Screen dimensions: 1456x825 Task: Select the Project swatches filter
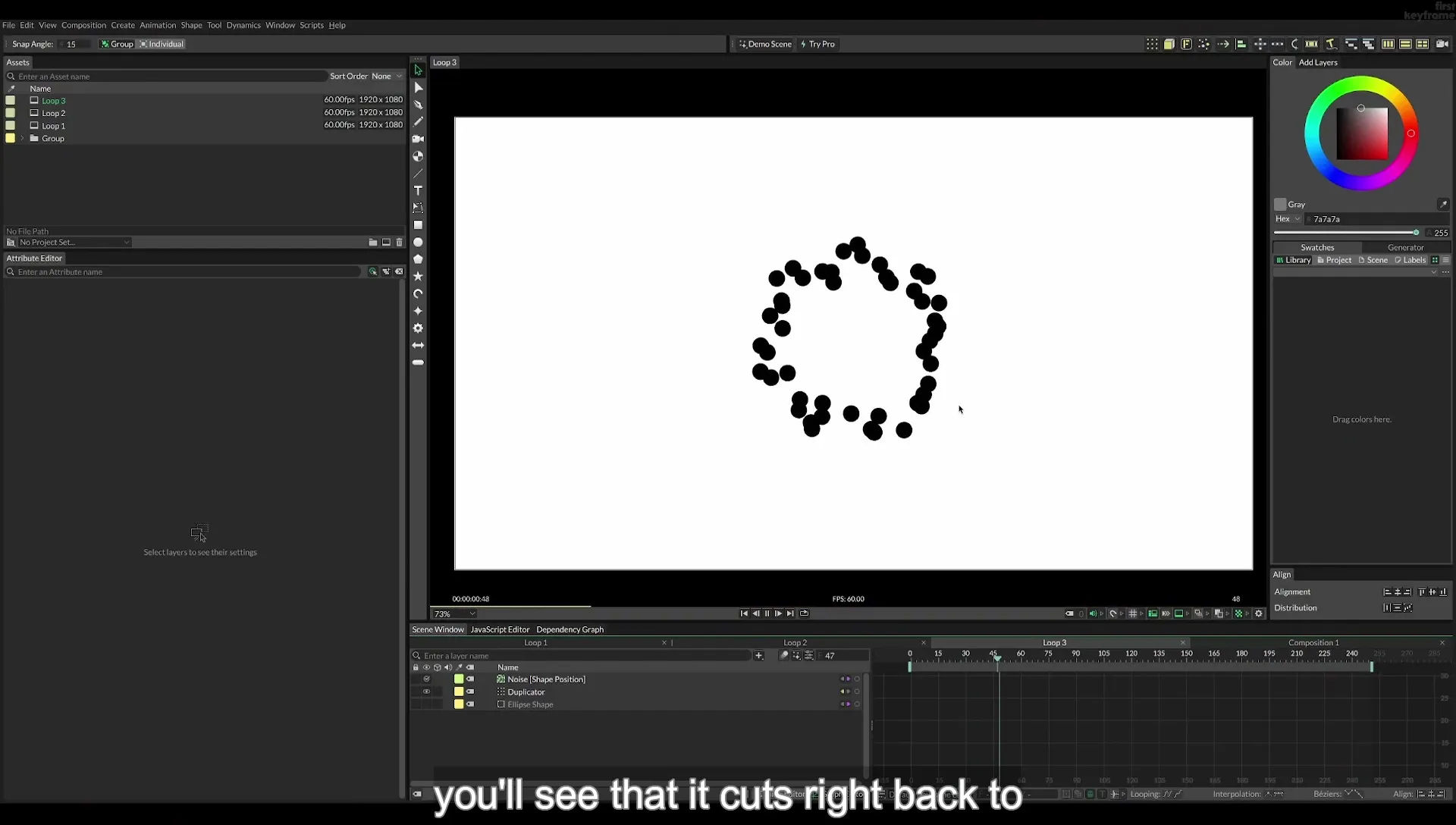[1334, 260]
